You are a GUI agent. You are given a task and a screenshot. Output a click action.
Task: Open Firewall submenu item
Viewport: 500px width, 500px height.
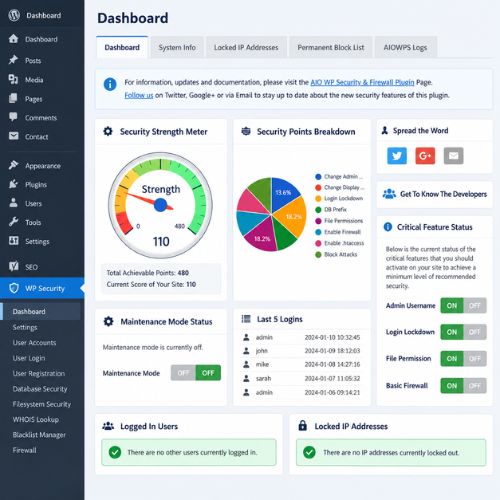pyautogui.click(x=24, y=450)
